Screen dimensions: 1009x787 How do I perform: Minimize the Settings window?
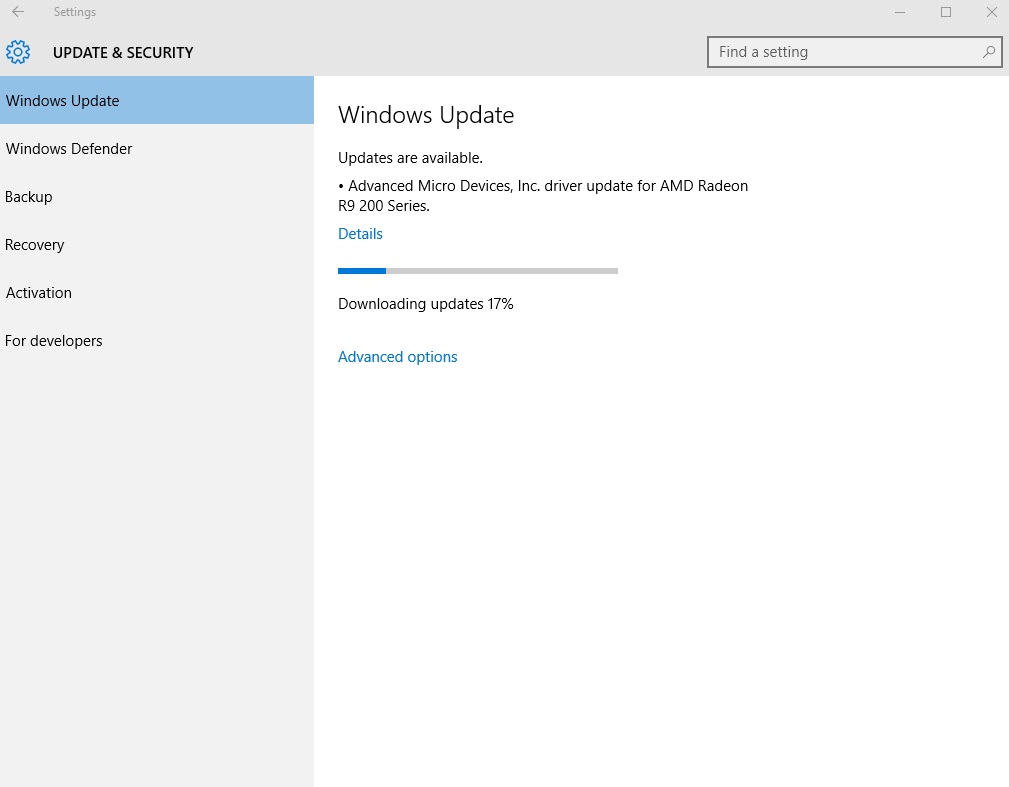[899, 12]
